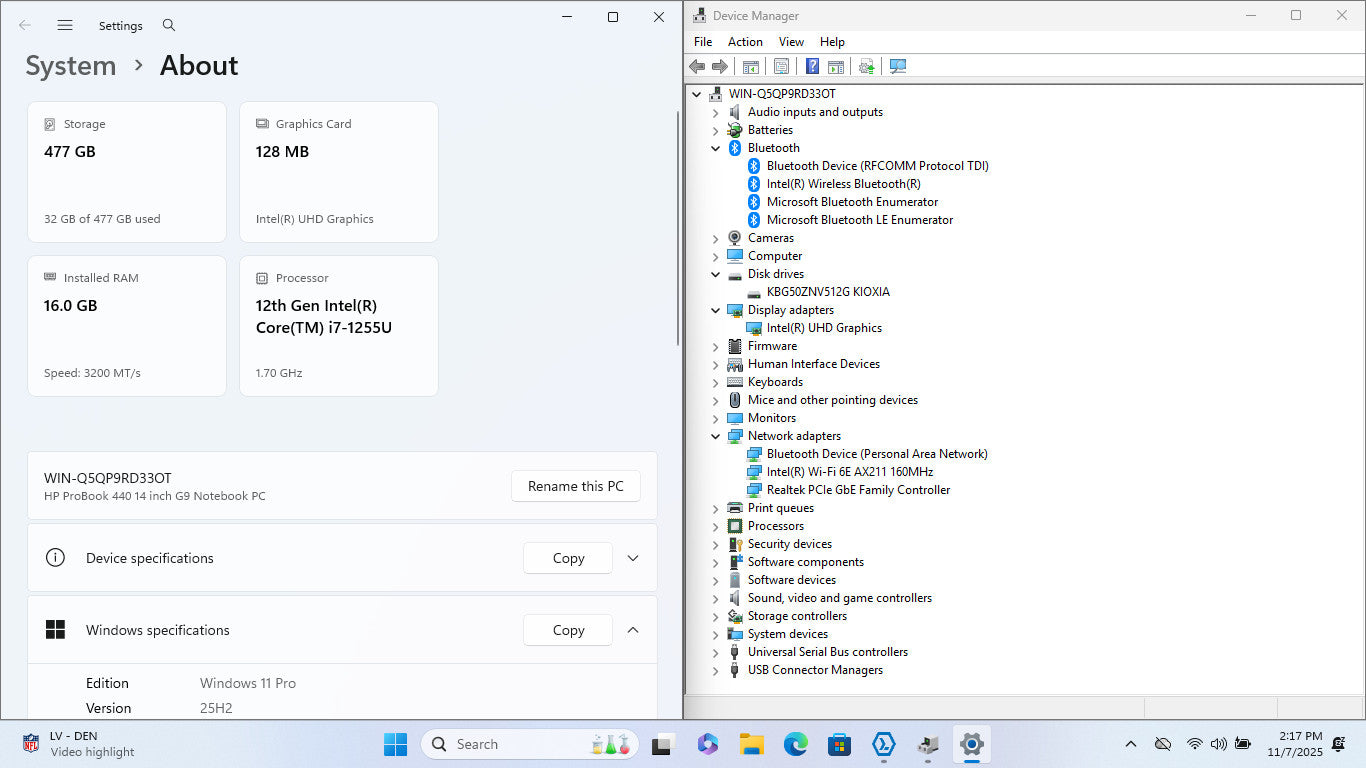
Task: Click the Update device driver toolbar icon
Action: [866, 66]
